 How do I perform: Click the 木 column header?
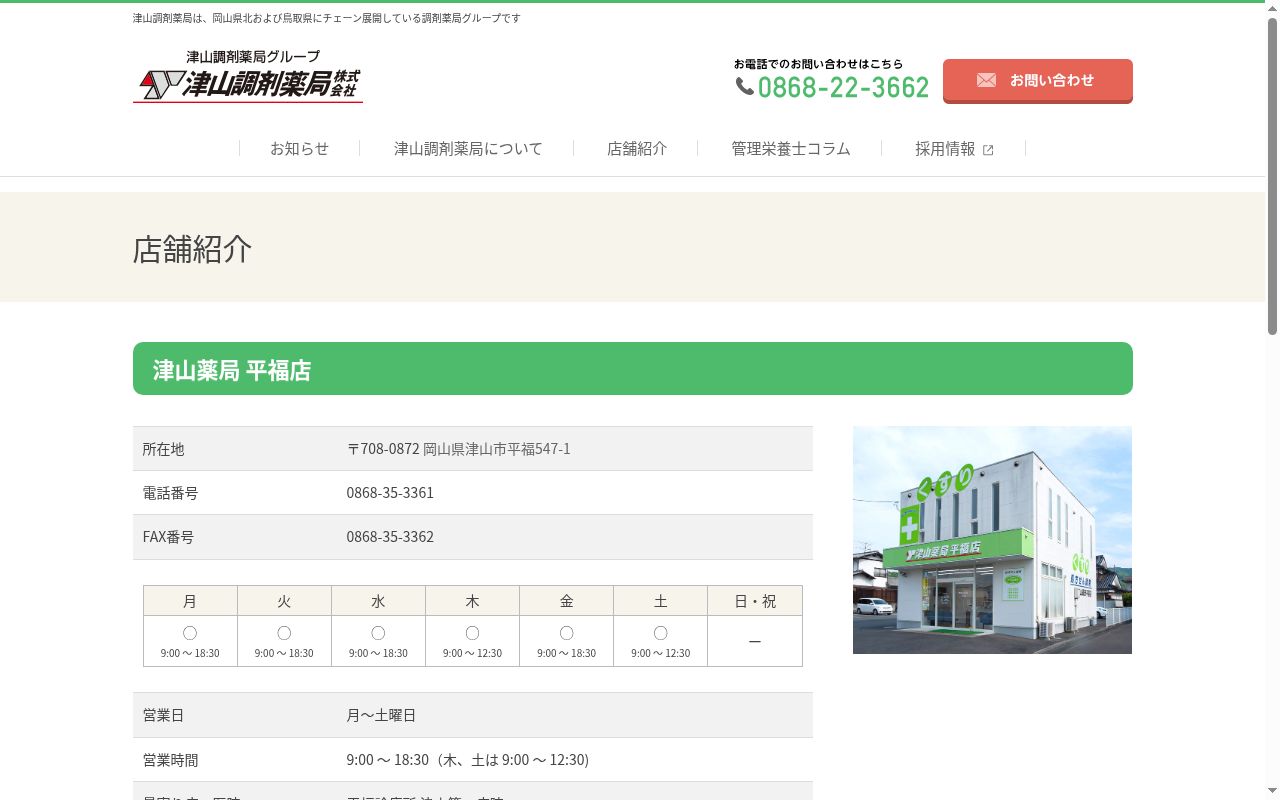(472, 601)
